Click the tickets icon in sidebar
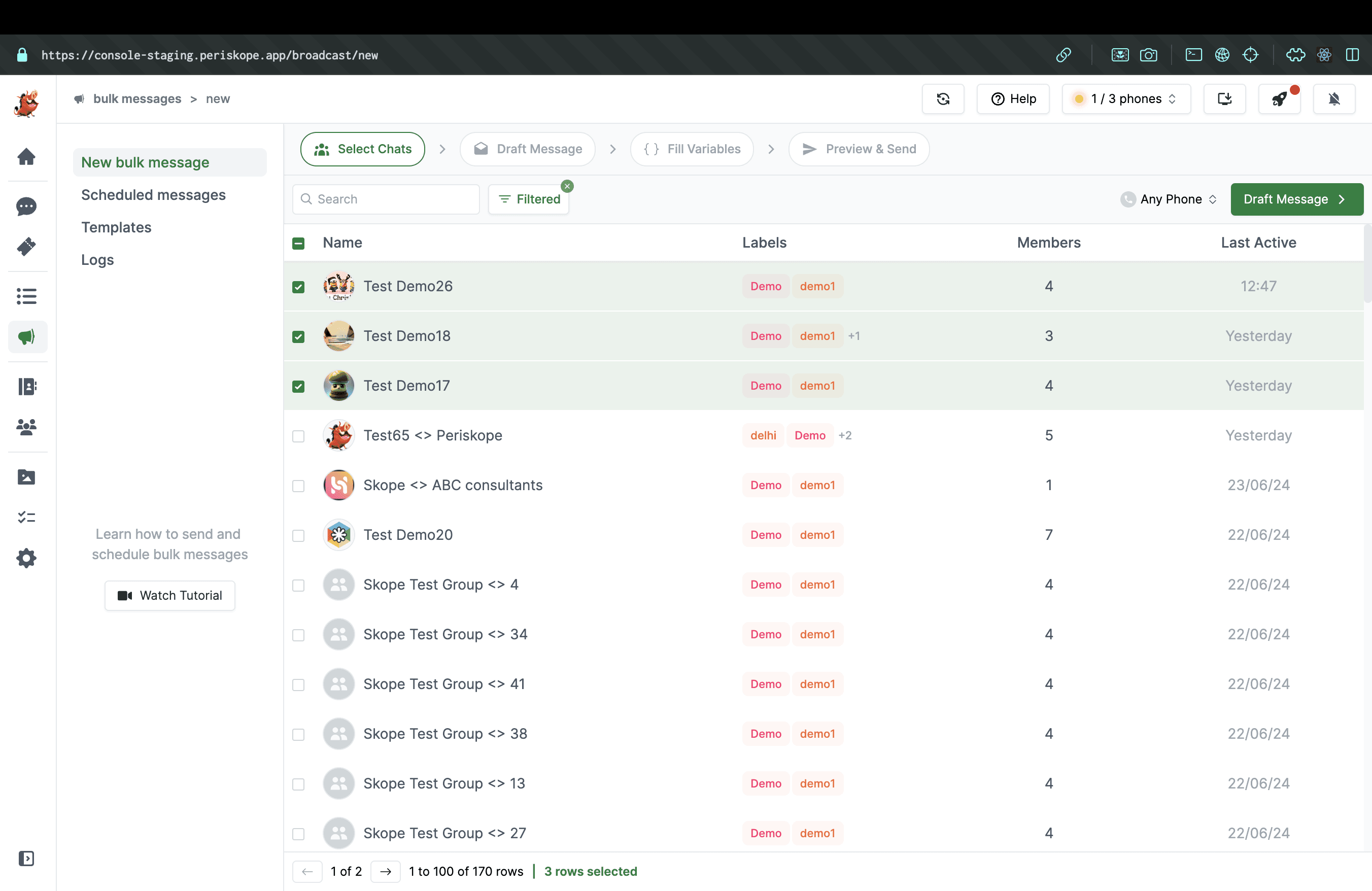This screenshot has width=1372, height=891. pyautogui.click(x=26, y=247)
